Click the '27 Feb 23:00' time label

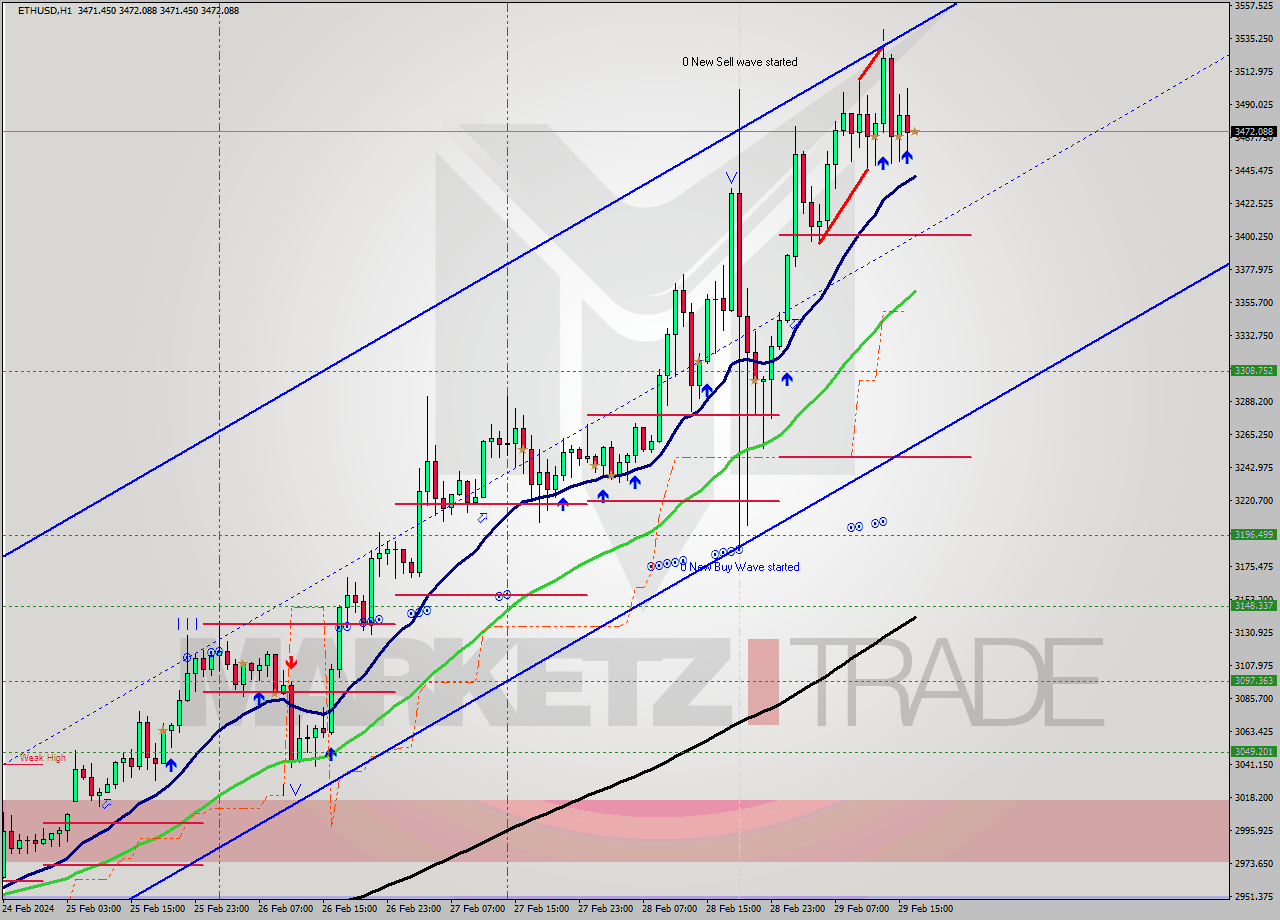605,910
